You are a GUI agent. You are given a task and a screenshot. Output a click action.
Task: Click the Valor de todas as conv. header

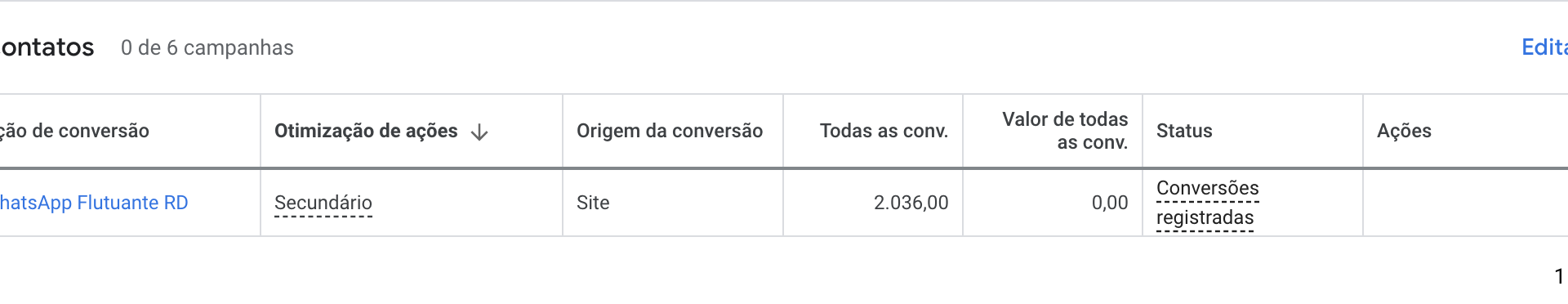pyautogui.click(x=1065, y=131)
